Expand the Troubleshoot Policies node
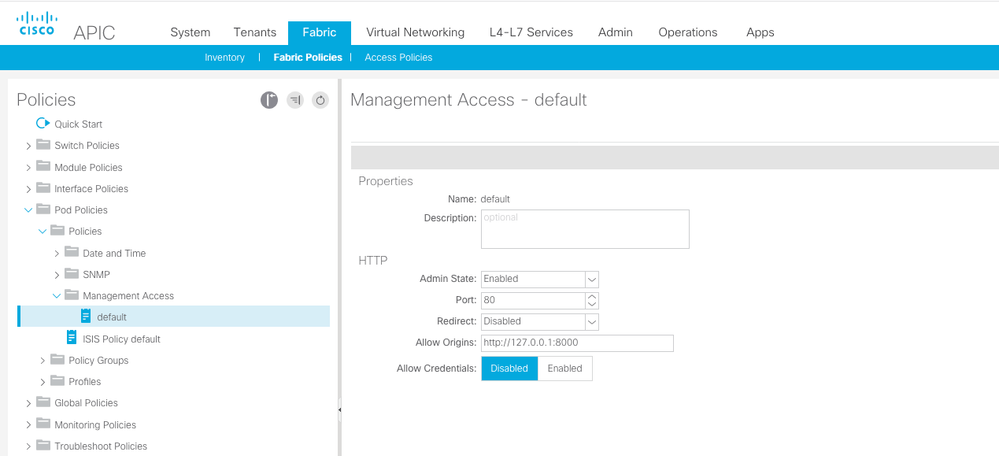Image resolution: width=999 pixels, height=456 pixels. click(29, 446)
